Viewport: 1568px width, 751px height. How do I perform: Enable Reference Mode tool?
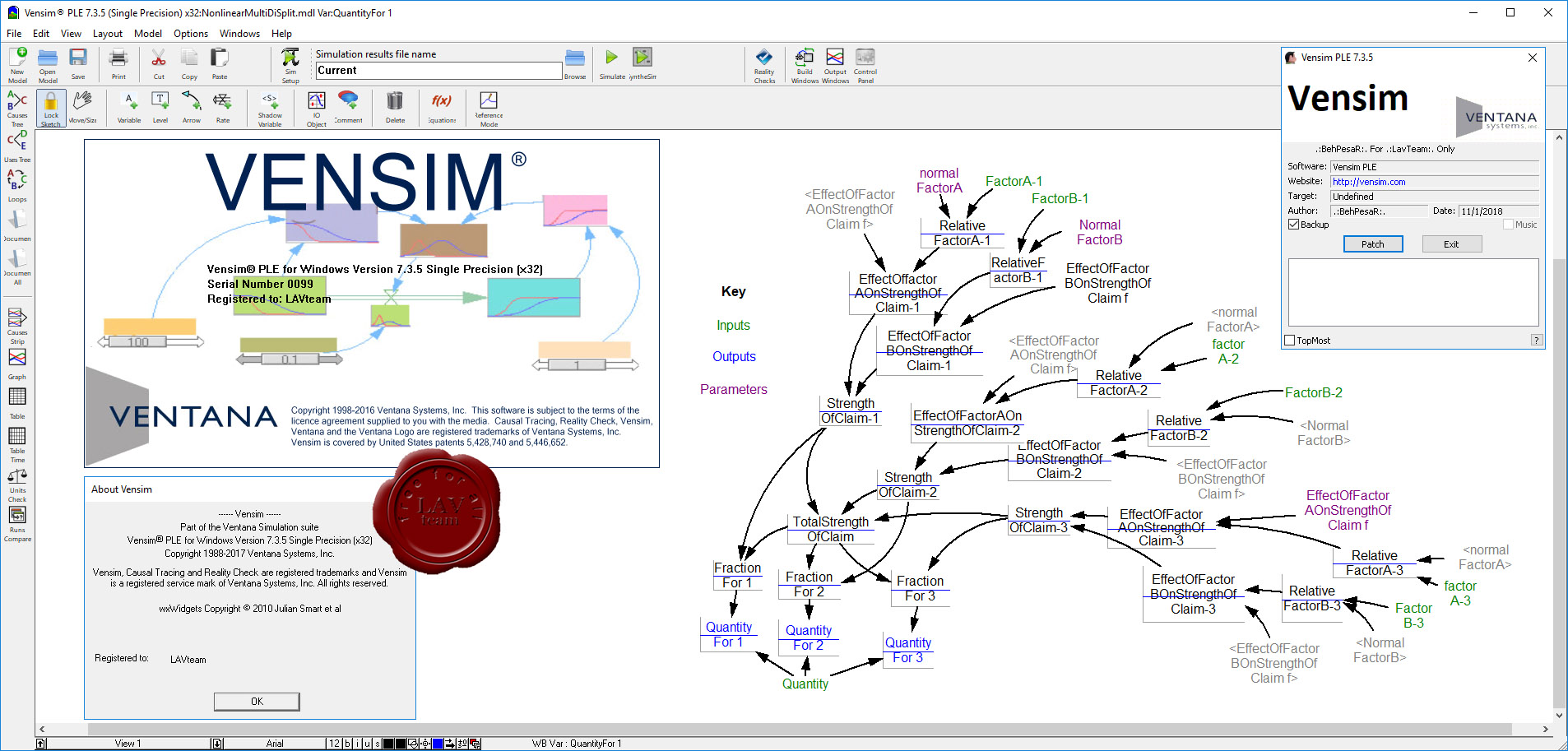pos(489,109)
